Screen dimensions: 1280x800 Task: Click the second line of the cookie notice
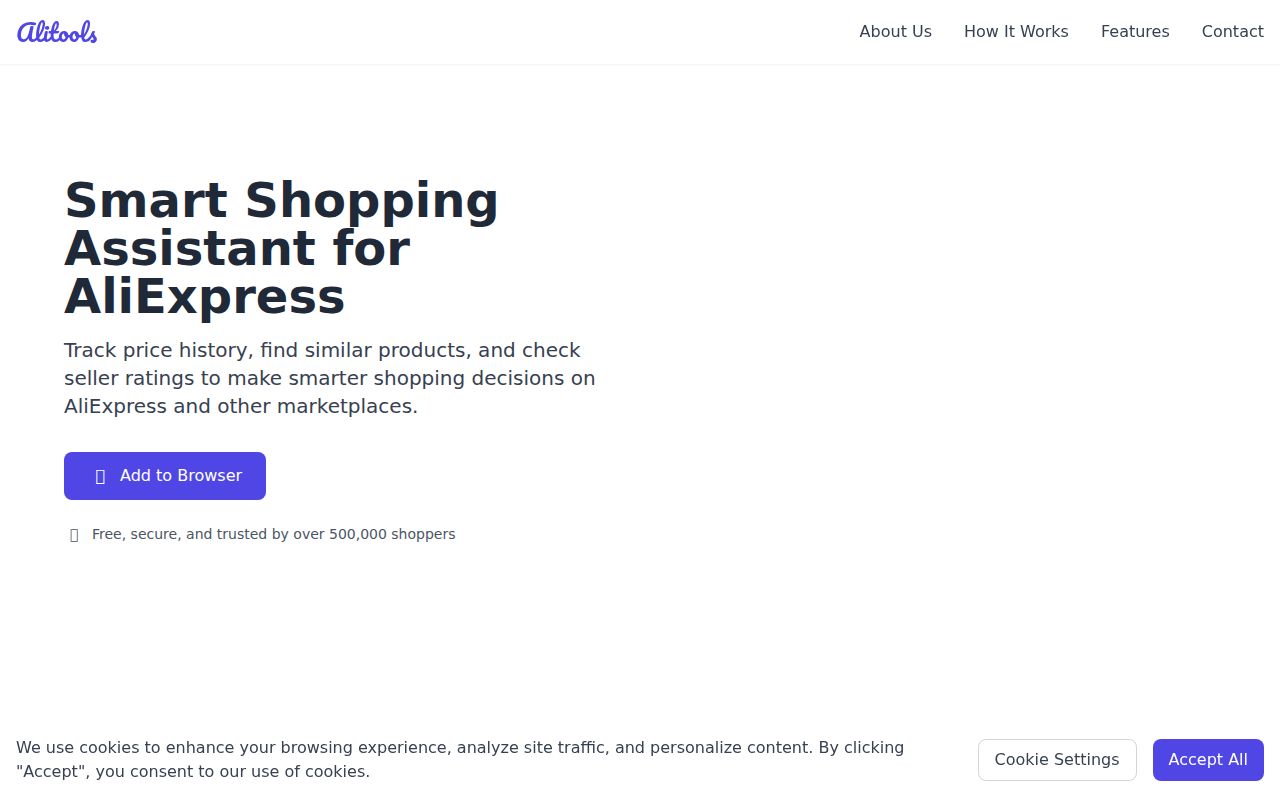point(193,771)
